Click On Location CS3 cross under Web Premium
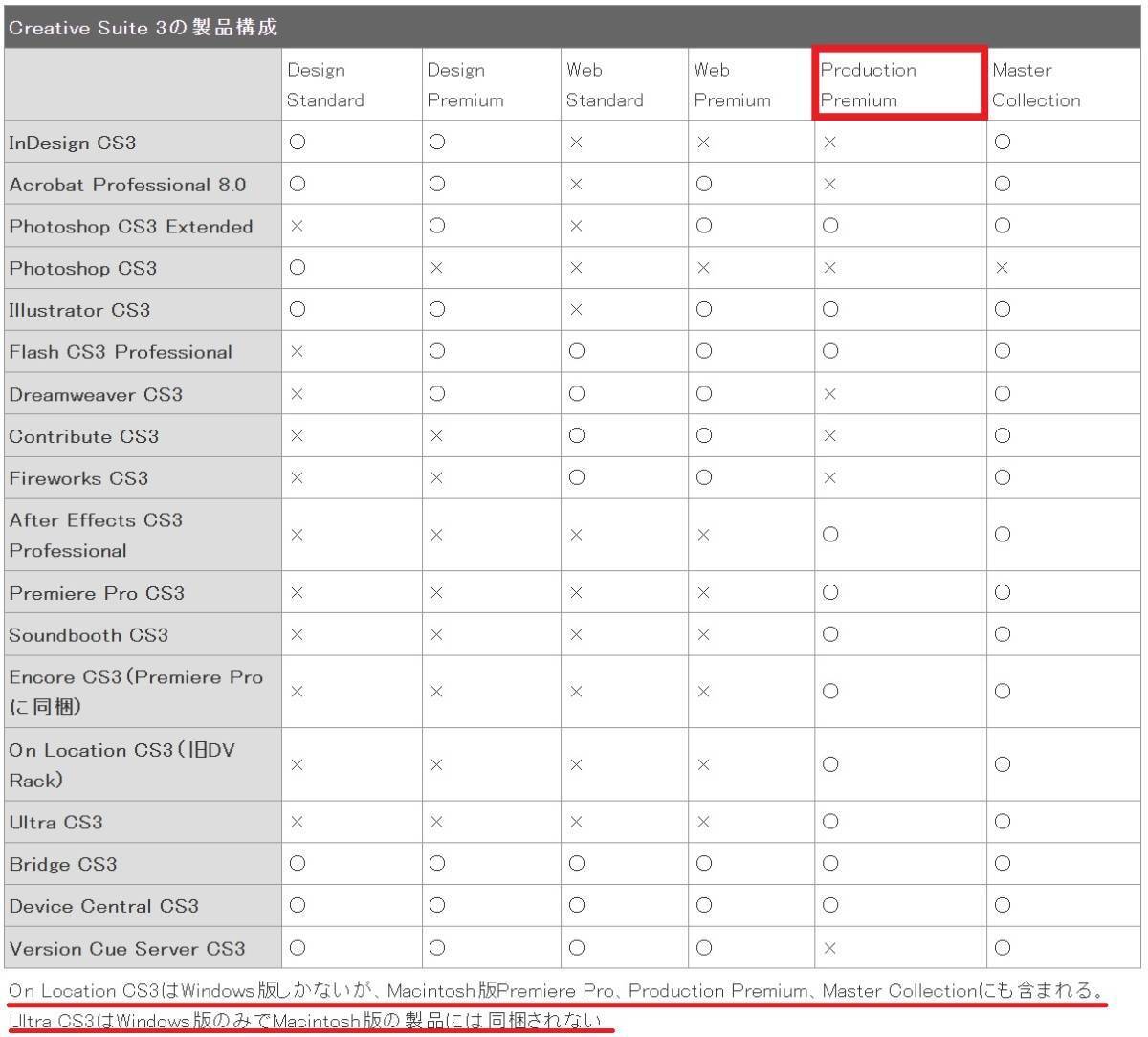The image size is (1148, 1037). [x=703, y=765]
